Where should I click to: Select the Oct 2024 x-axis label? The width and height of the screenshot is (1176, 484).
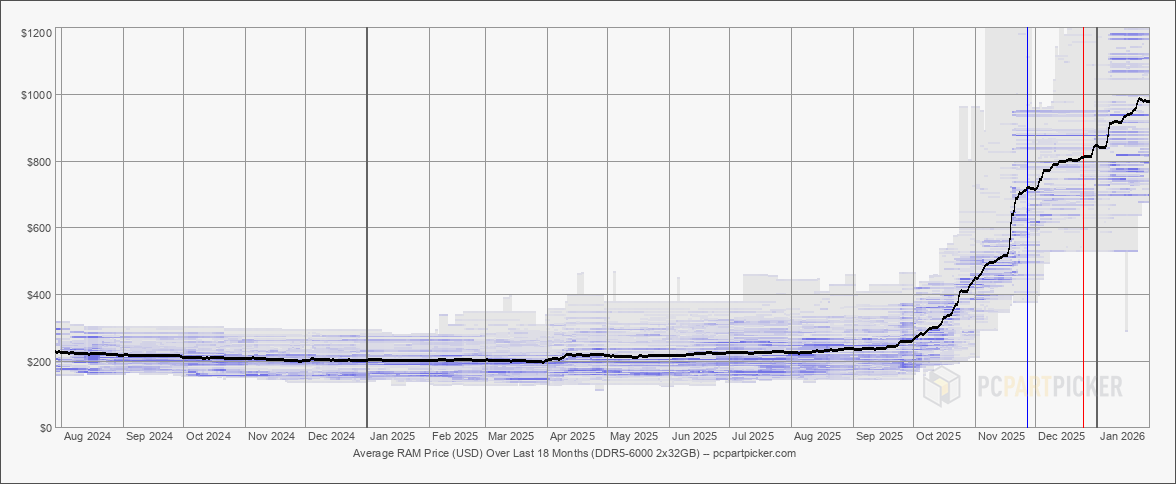pyautogui.click(x=209, y=437)
